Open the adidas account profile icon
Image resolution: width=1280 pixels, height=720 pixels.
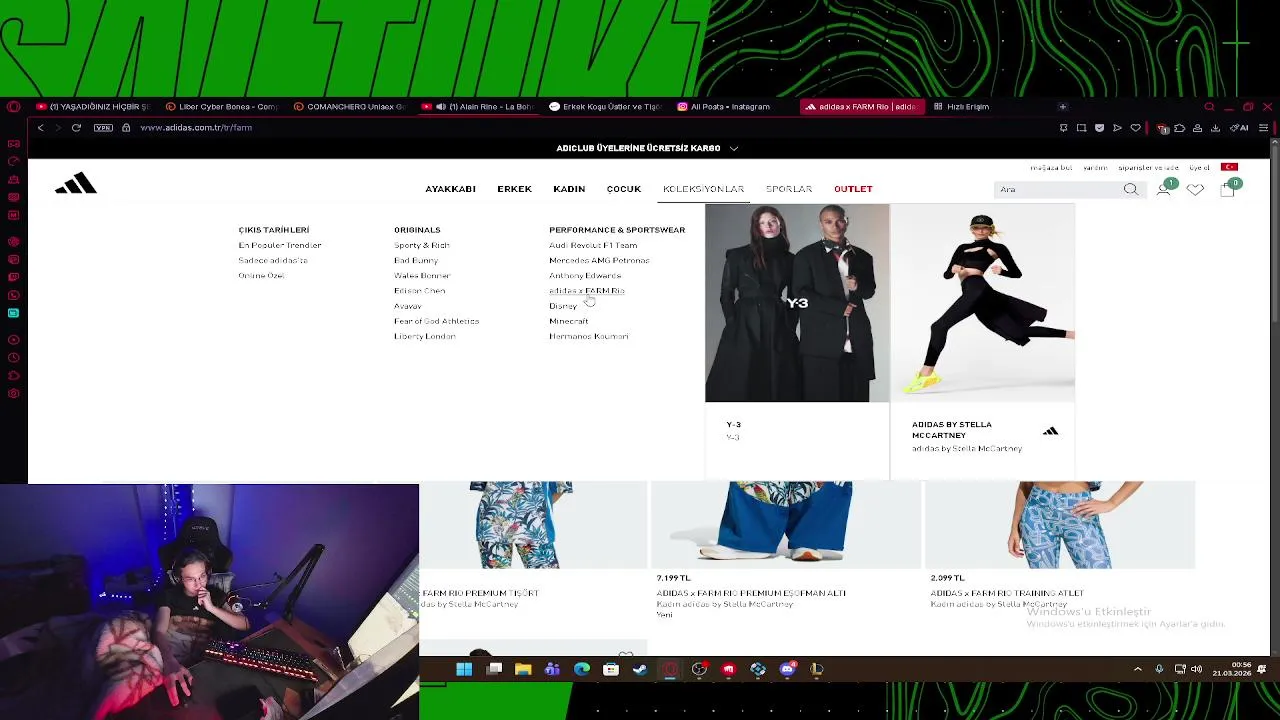tap(1163, 189)
